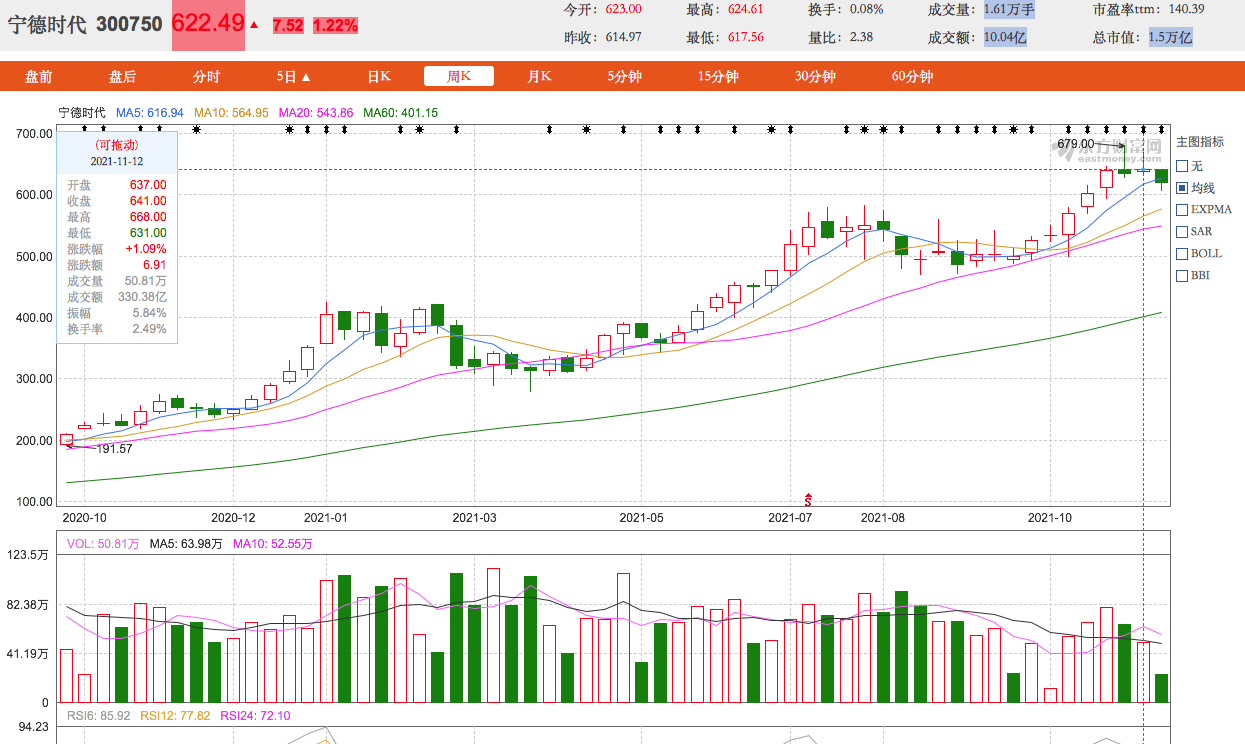Switch to the 5分钟 chart tab
This screenshot has width=1245, height=744.
pyautogui.click(x=625, y=77)
